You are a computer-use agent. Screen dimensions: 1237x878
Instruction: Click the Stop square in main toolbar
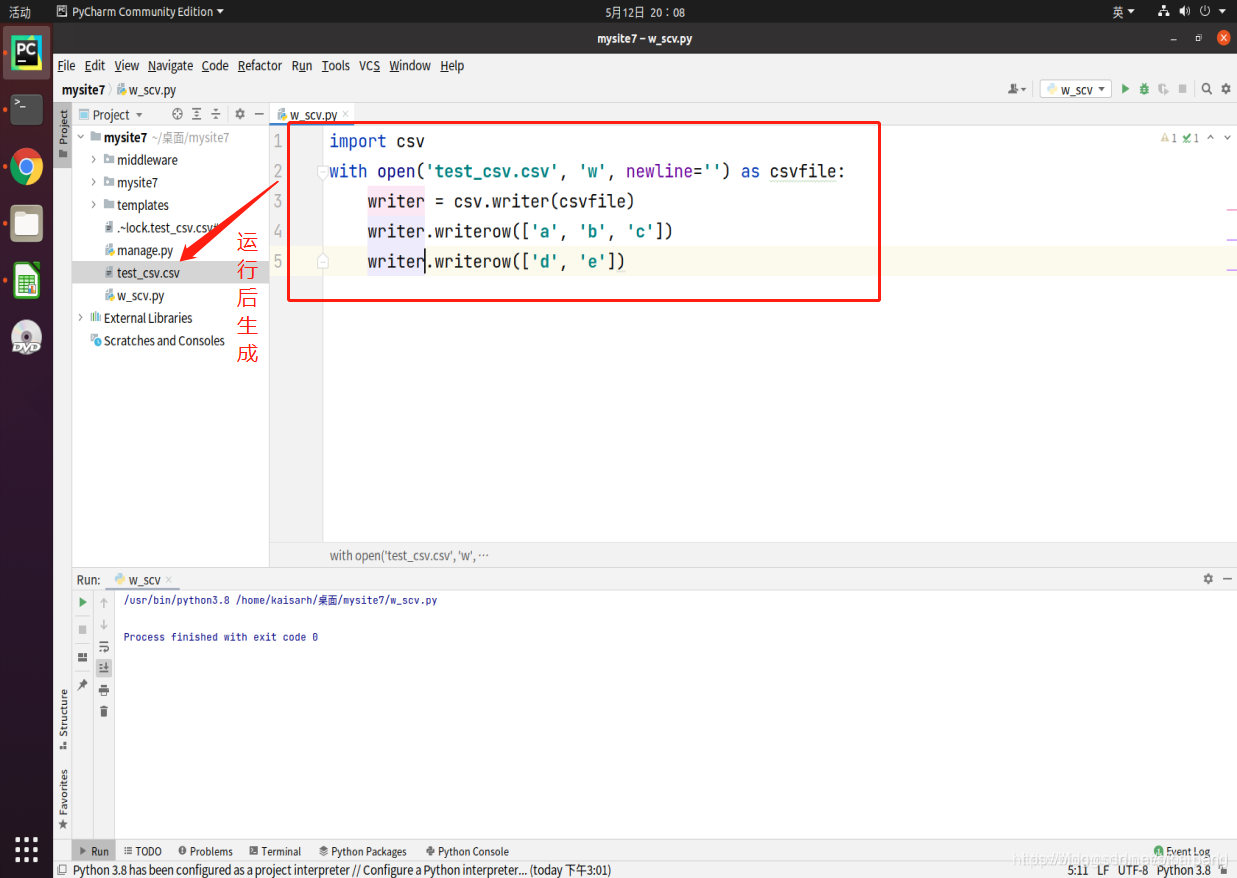[1182, 89]
